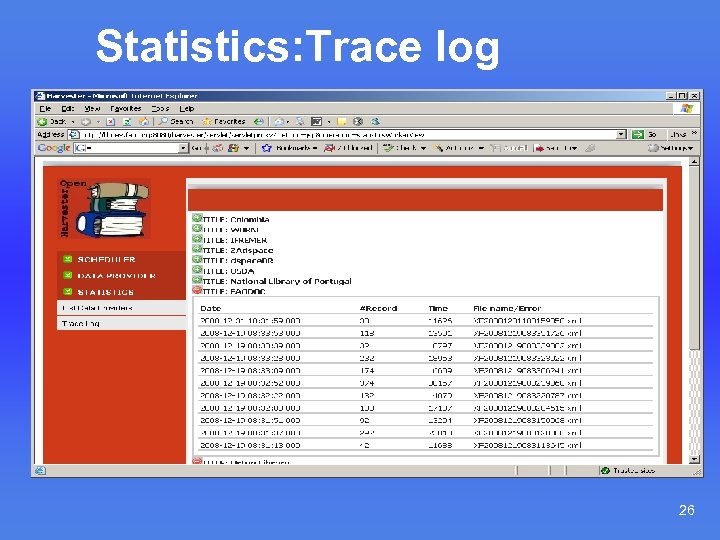Click the 'File name/Error' column header
Viewport: 720px width, 540px height.
coord(507,308)
